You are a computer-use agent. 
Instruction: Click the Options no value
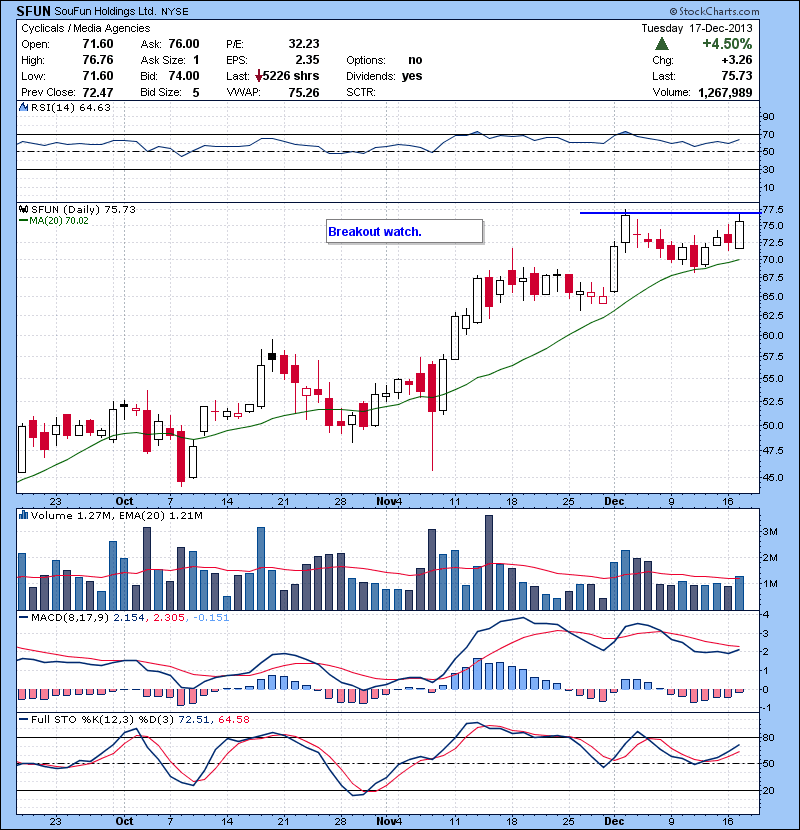(416, 60)
